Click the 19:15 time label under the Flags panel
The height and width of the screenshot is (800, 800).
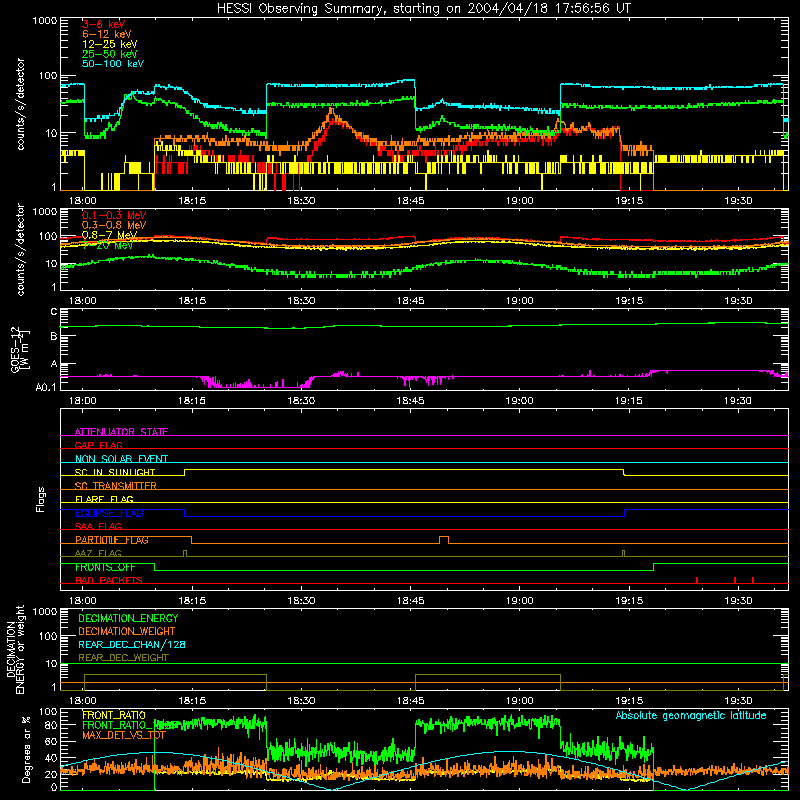pos(629,601)
